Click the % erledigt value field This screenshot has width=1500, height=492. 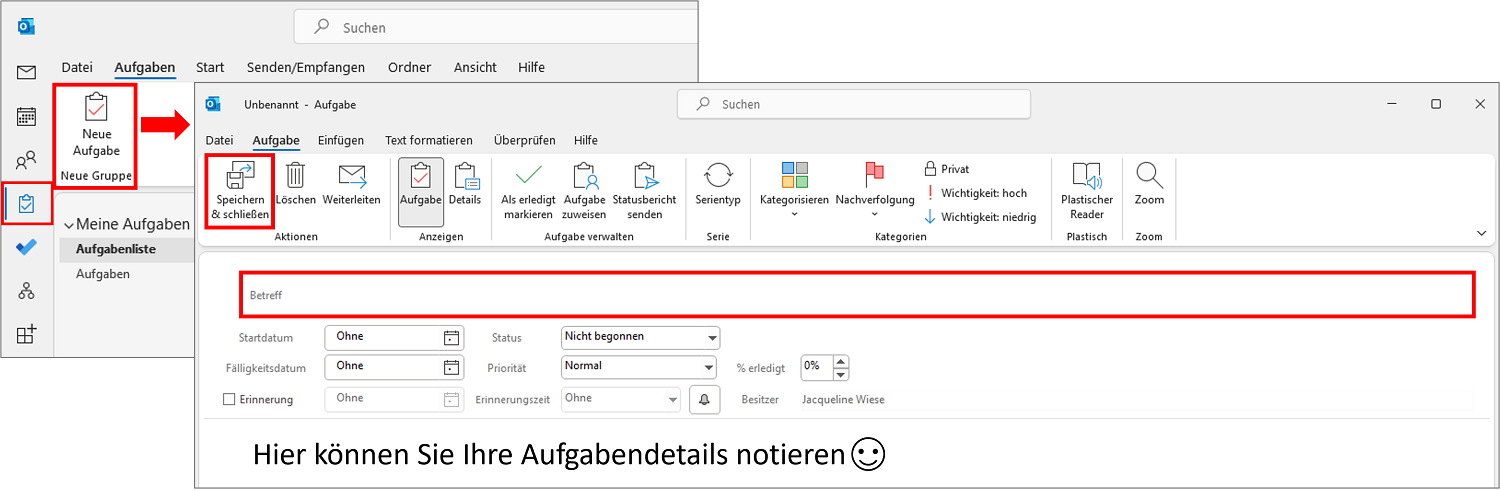[x=817, y=367]
